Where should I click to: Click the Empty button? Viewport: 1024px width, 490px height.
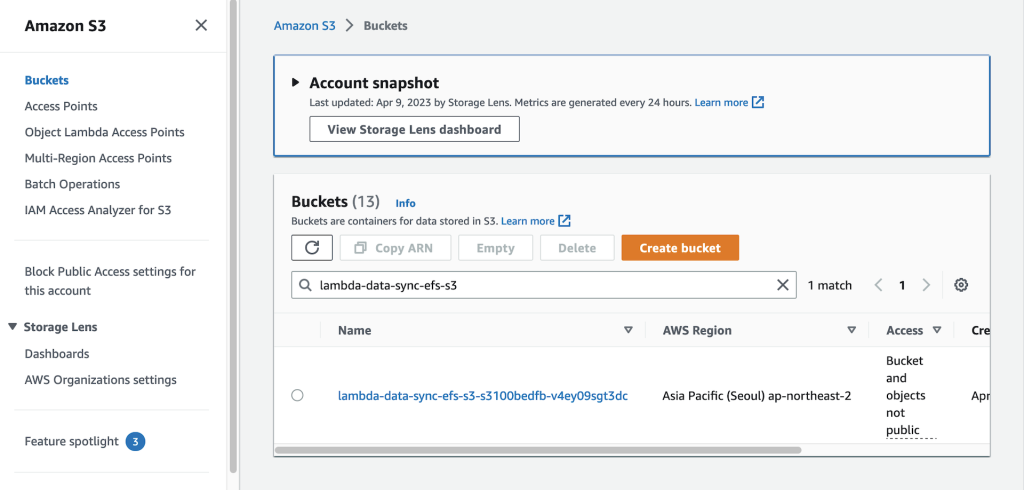click(x=496, y=248)
